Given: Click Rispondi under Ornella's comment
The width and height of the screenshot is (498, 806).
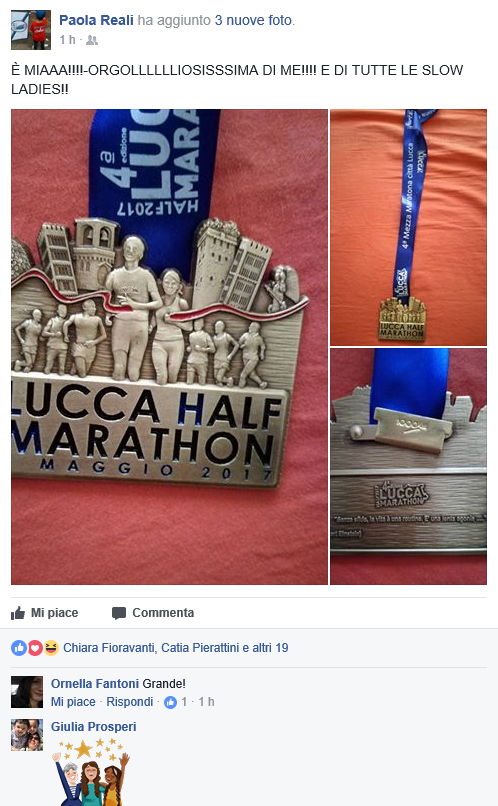Looking at the screenshot, I should pos(130,702).
